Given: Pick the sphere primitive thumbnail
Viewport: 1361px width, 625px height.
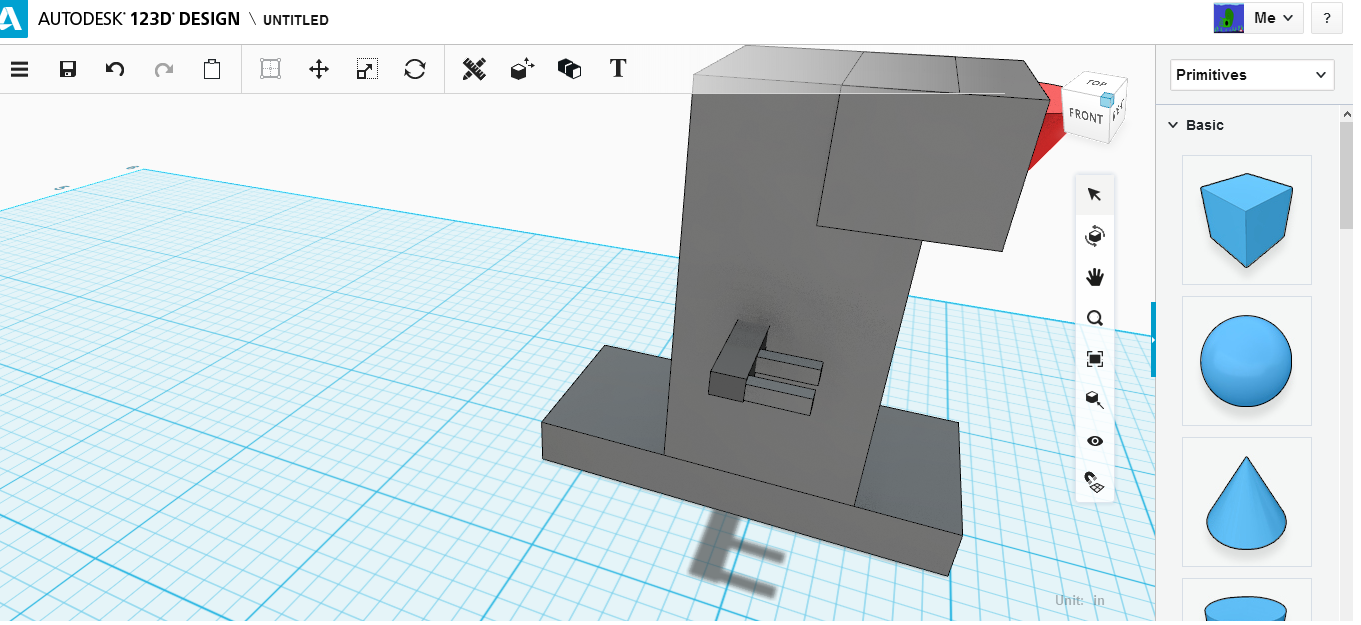Looking at the screenshot, I should pyautogui.click(x=1246, y=361).
